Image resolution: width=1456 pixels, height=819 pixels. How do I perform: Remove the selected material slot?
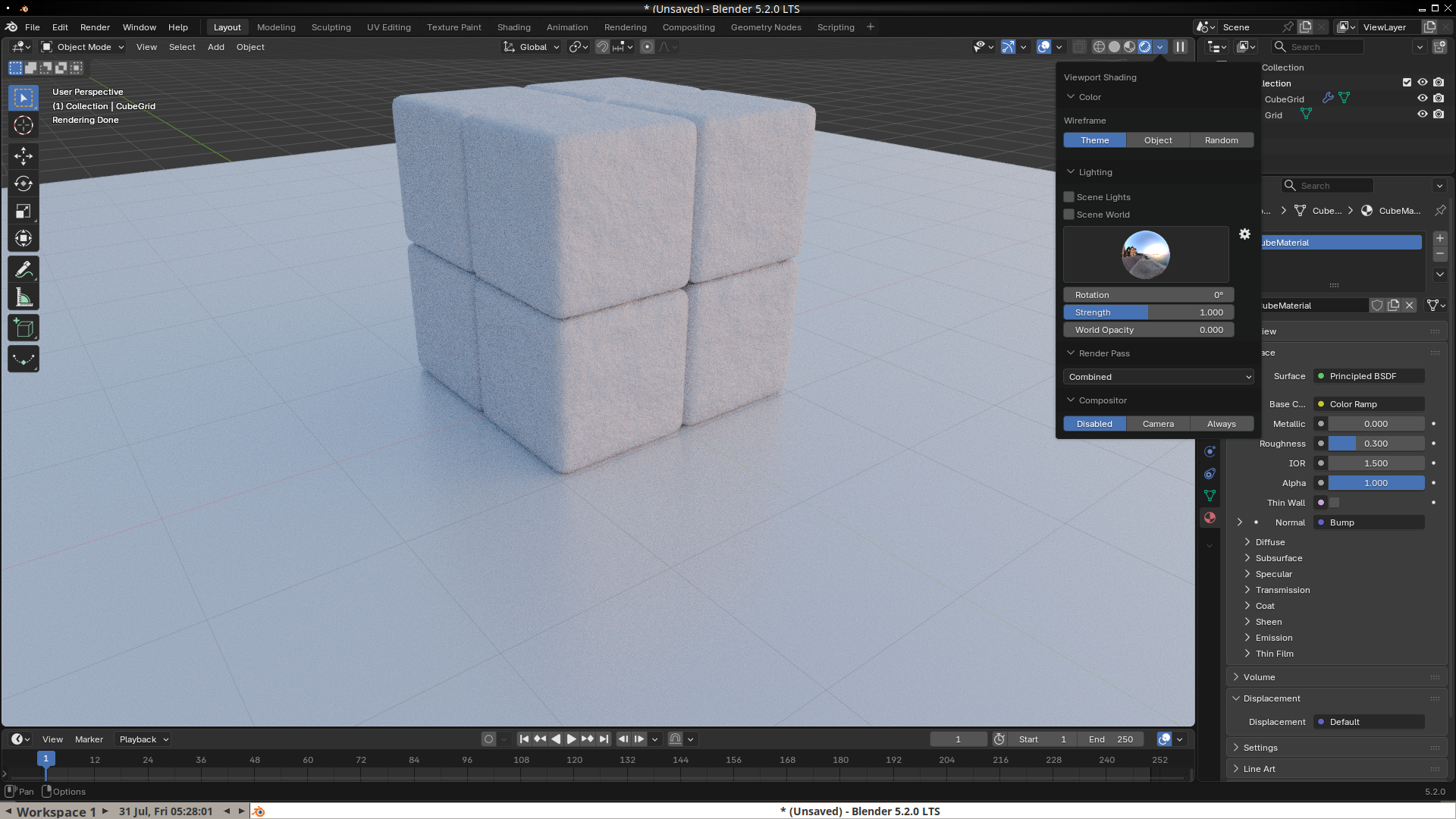click(1440, 254)
